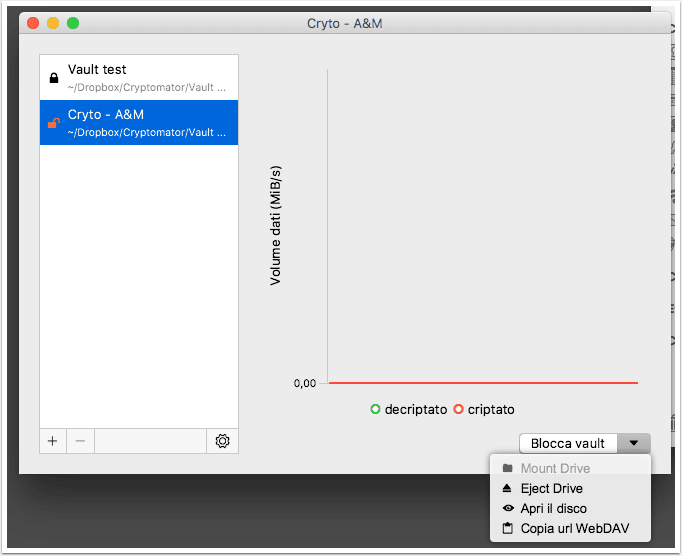Open settings via the gear icon
682x556 pixels.
click(x=222, y=441)
